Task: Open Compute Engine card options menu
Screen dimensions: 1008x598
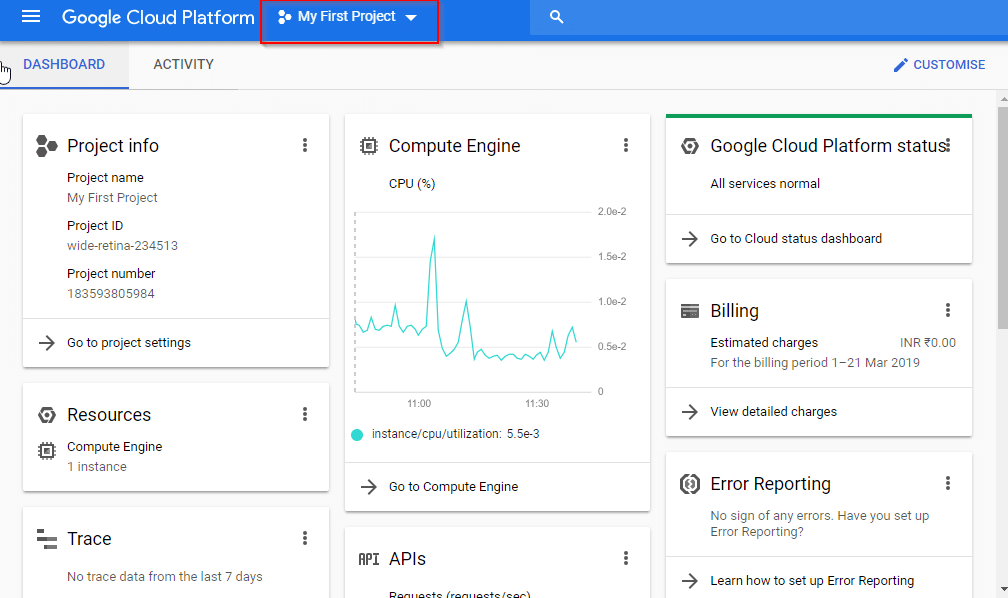Action: (626, 145)
